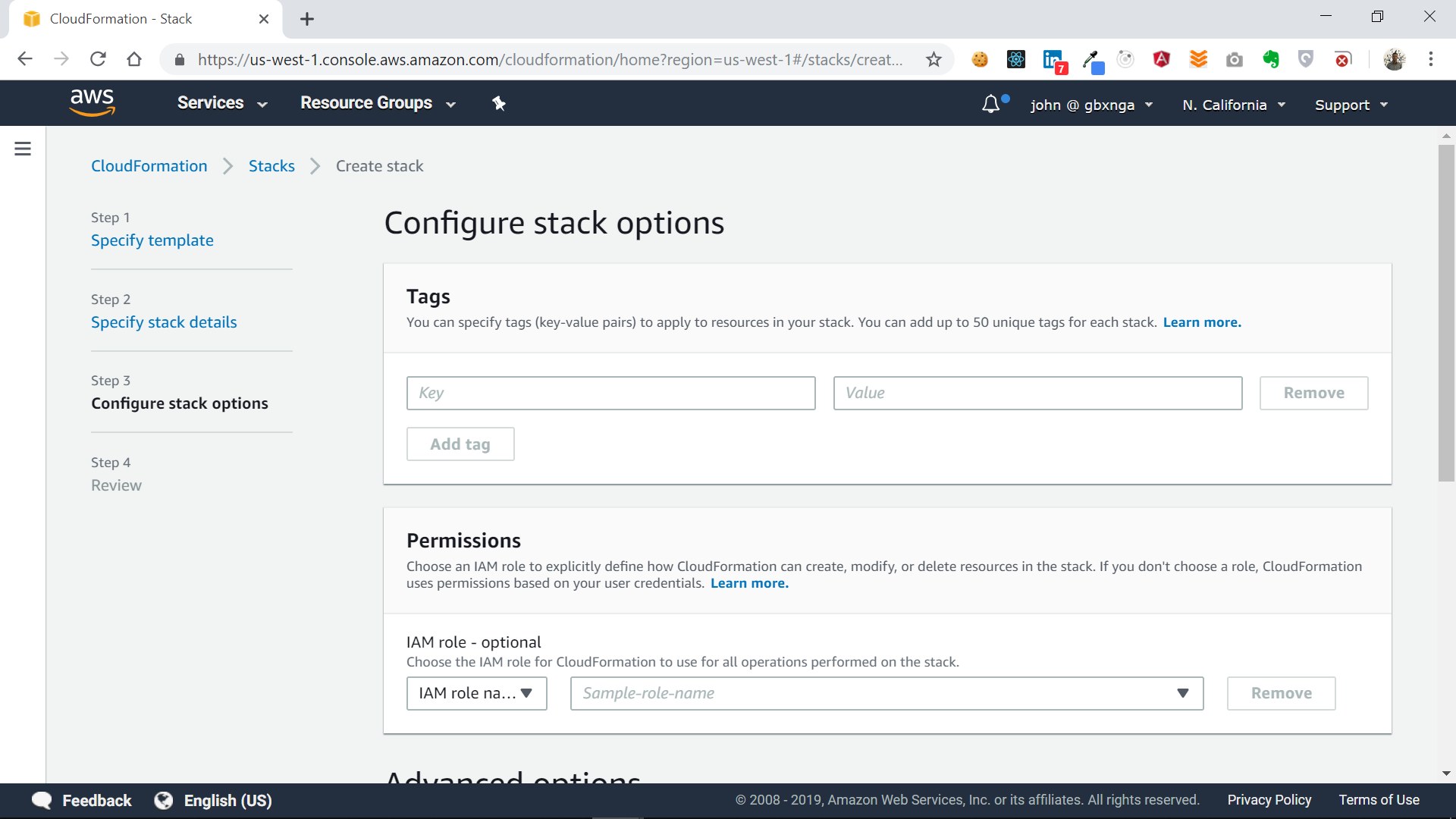The image size is (1456, 819).
Task: Open the Sample-role-name selection dropdown
Action: point(886,693)
